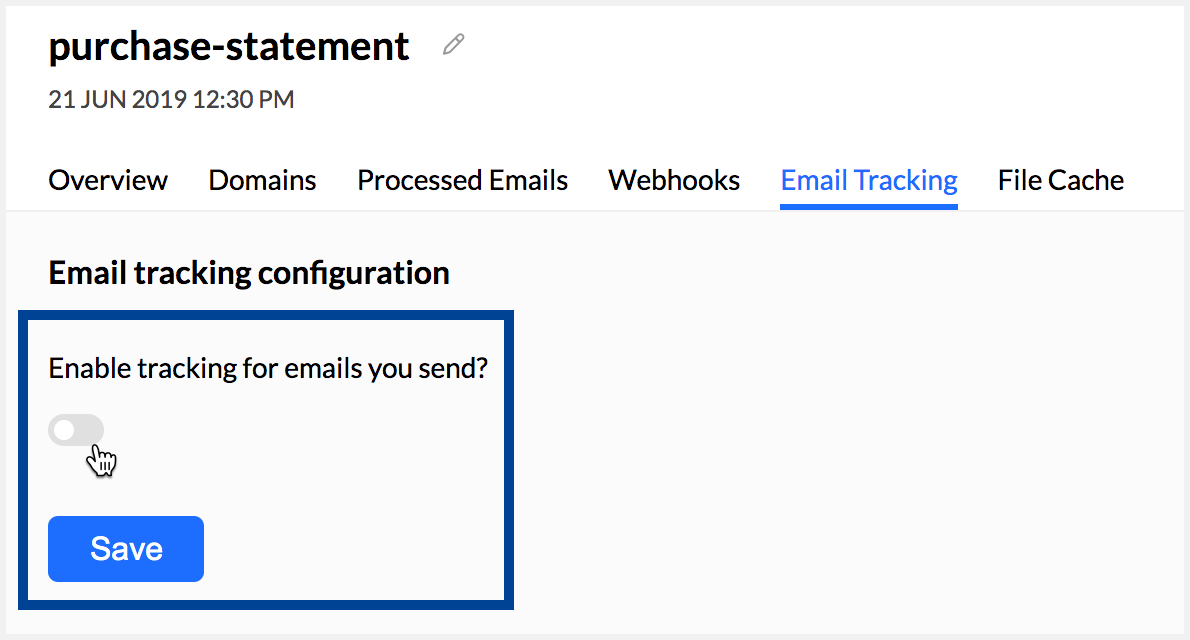The width and height of the screenshot is (1190, 640).
Task: Save the email tracking configuration
Action: click(x=125, y=548)
